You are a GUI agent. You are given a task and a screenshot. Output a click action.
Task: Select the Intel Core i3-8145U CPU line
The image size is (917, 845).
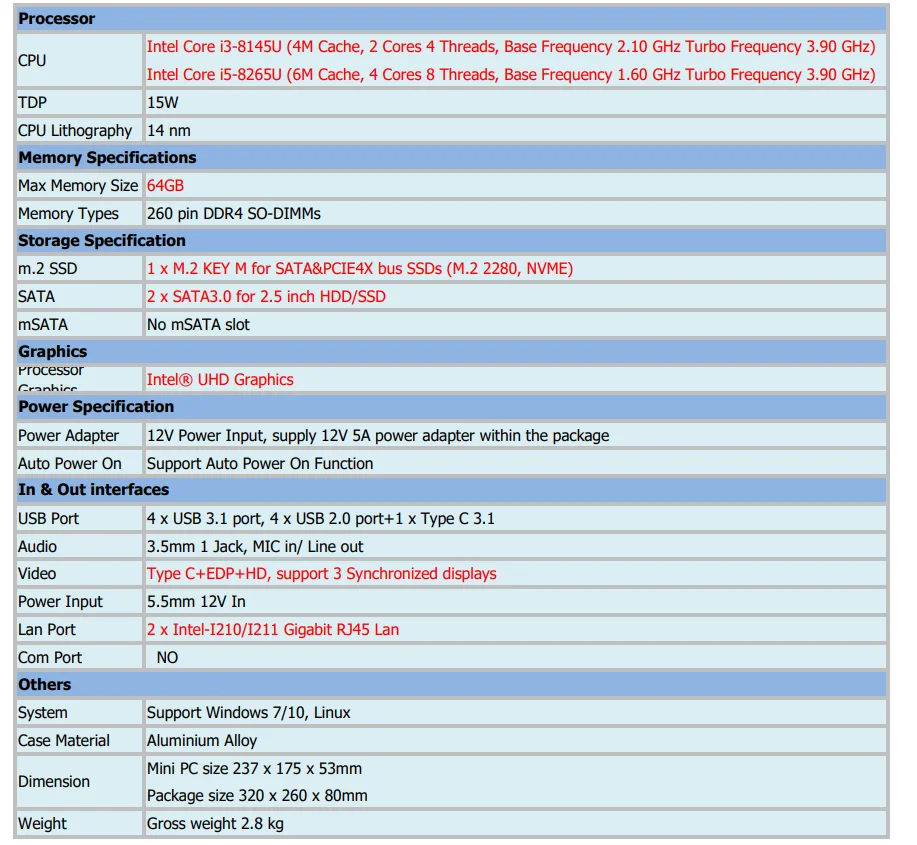click(x=511, y=47)
